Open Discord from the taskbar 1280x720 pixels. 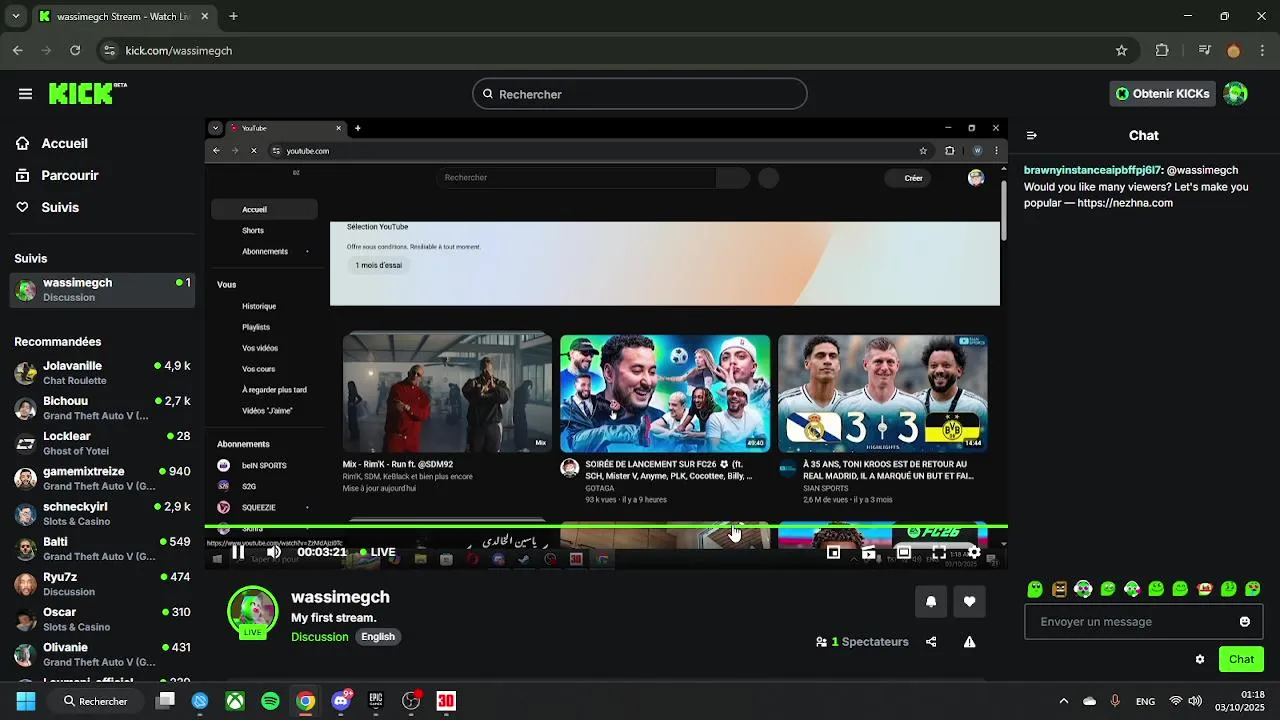(341, 701)
